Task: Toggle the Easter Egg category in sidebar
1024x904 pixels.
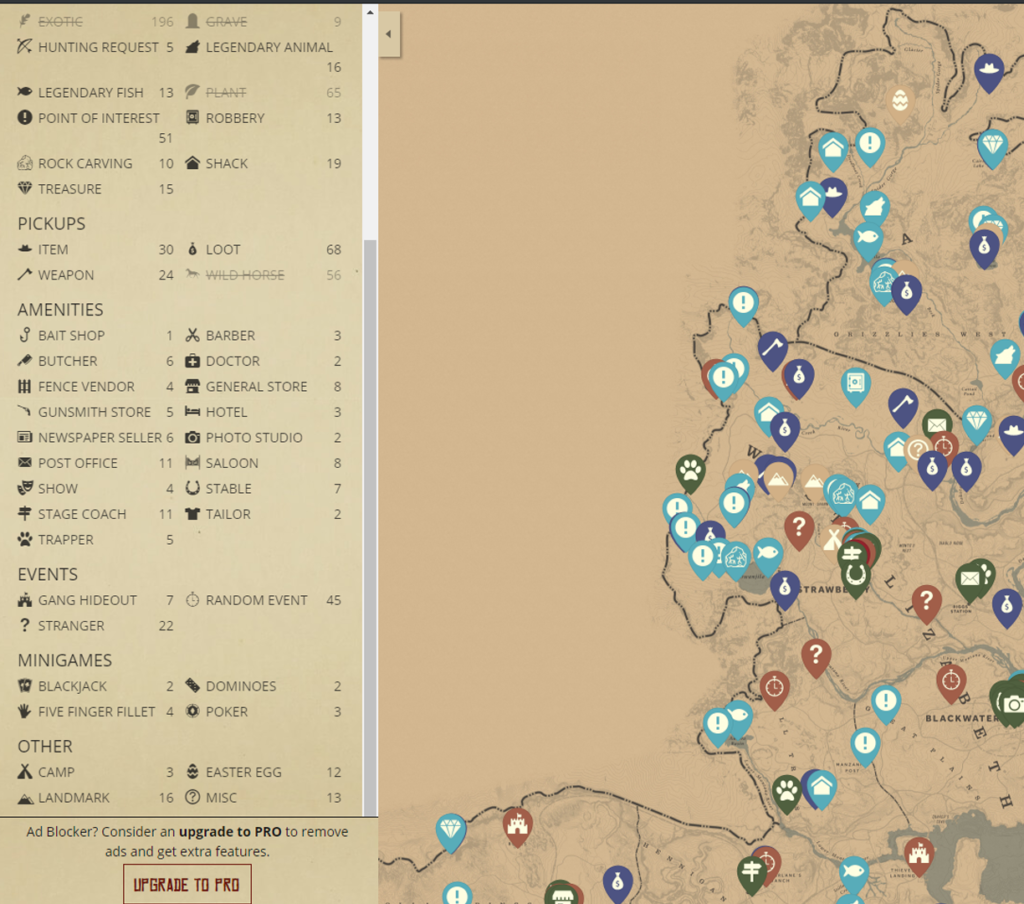Action: 263,772
